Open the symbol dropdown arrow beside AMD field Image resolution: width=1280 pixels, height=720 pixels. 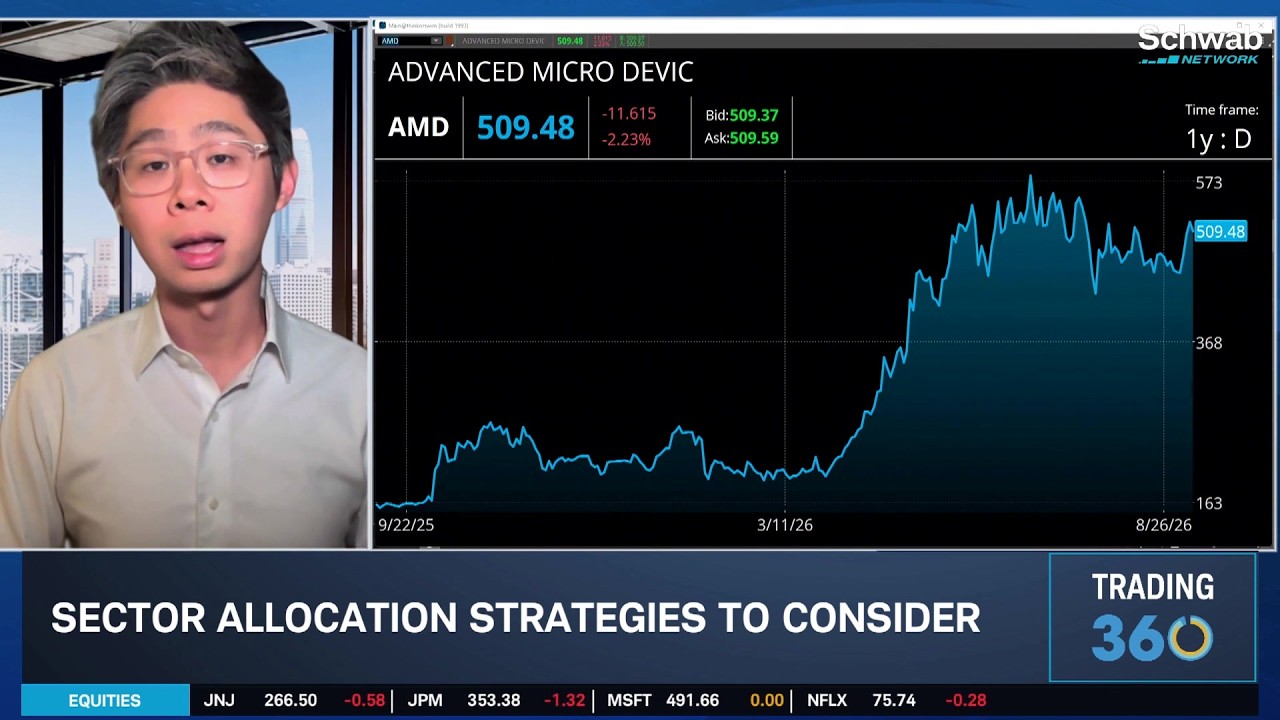tap(436, 41)
